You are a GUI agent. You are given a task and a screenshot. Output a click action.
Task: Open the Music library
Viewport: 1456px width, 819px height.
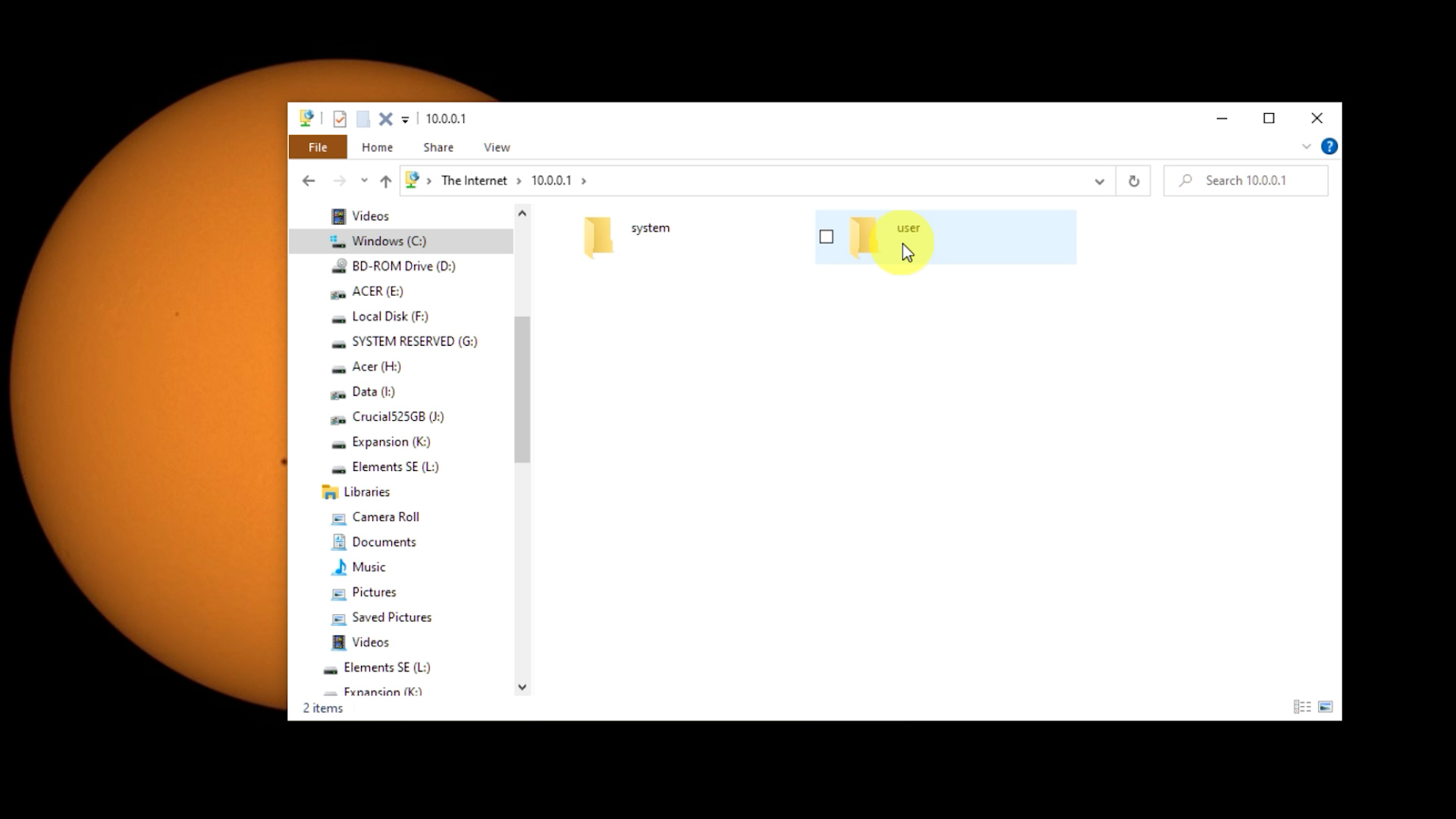[x=369, y=566]
